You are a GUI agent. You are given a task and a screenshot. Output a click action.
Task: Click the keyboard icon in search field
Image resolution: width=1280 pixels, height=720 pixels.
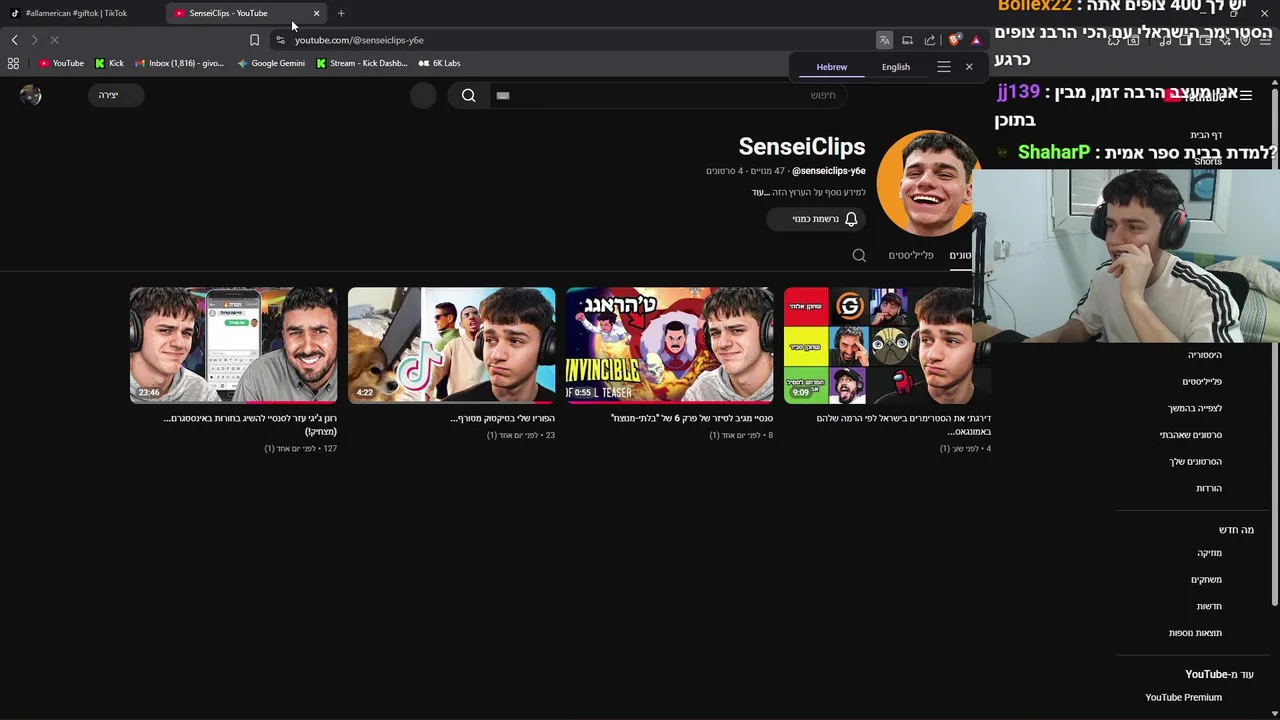click(x=503, y=95)
